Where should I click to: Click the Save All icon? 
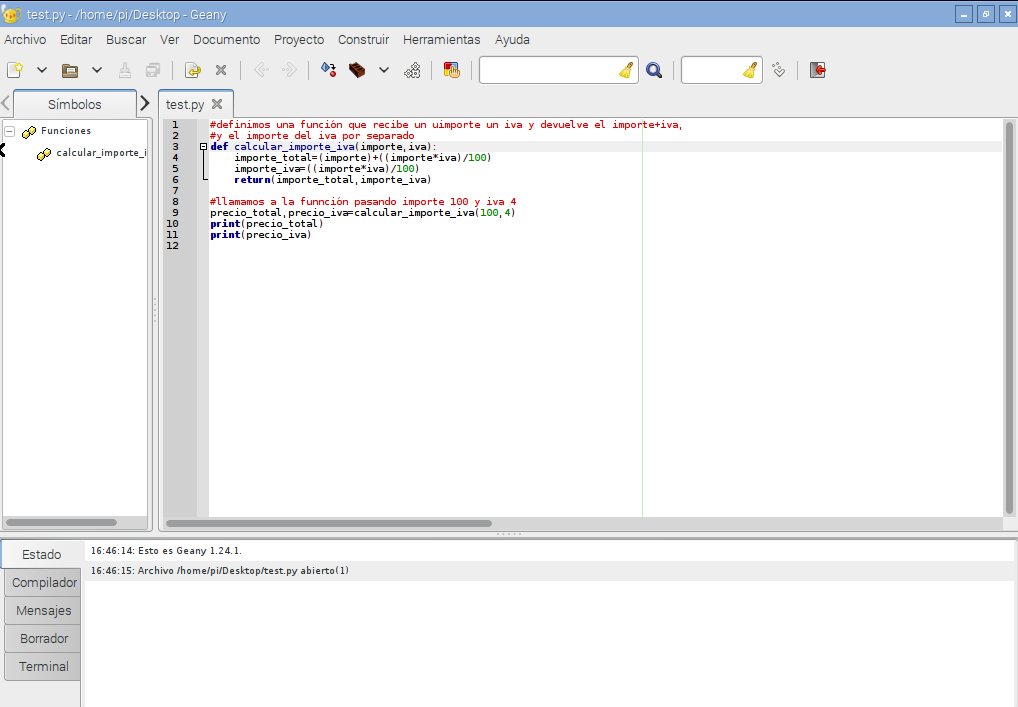(x=153, y=70)
